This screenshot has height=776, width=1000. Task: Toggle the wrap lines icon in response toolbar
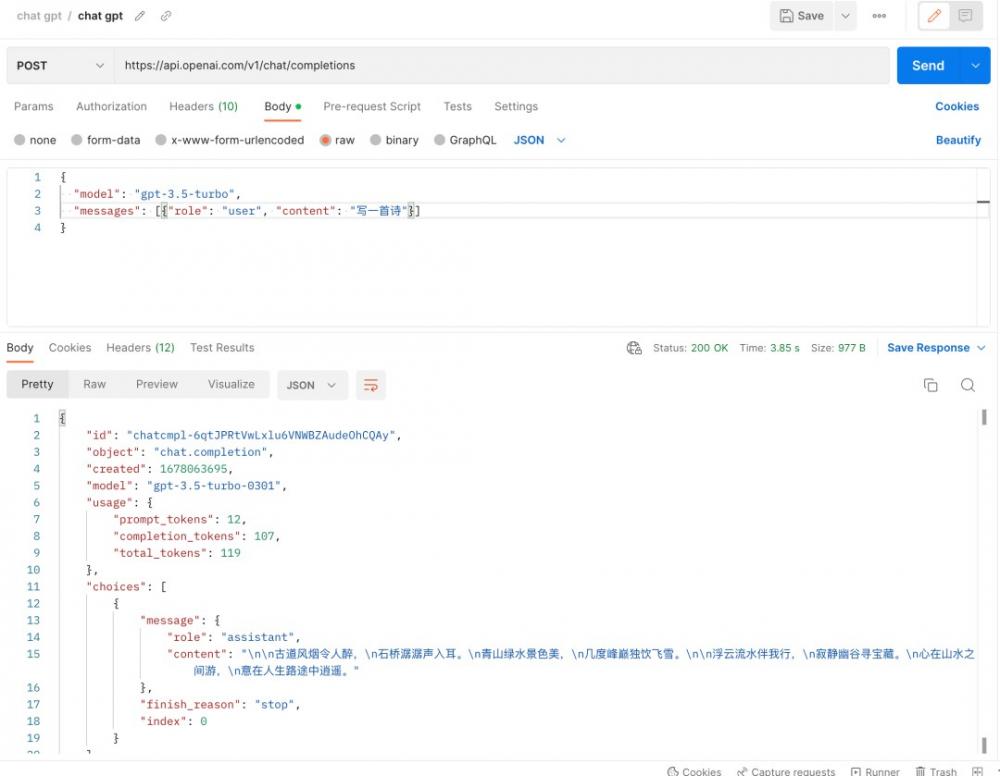pyautogui.click(x=371, y=385)
